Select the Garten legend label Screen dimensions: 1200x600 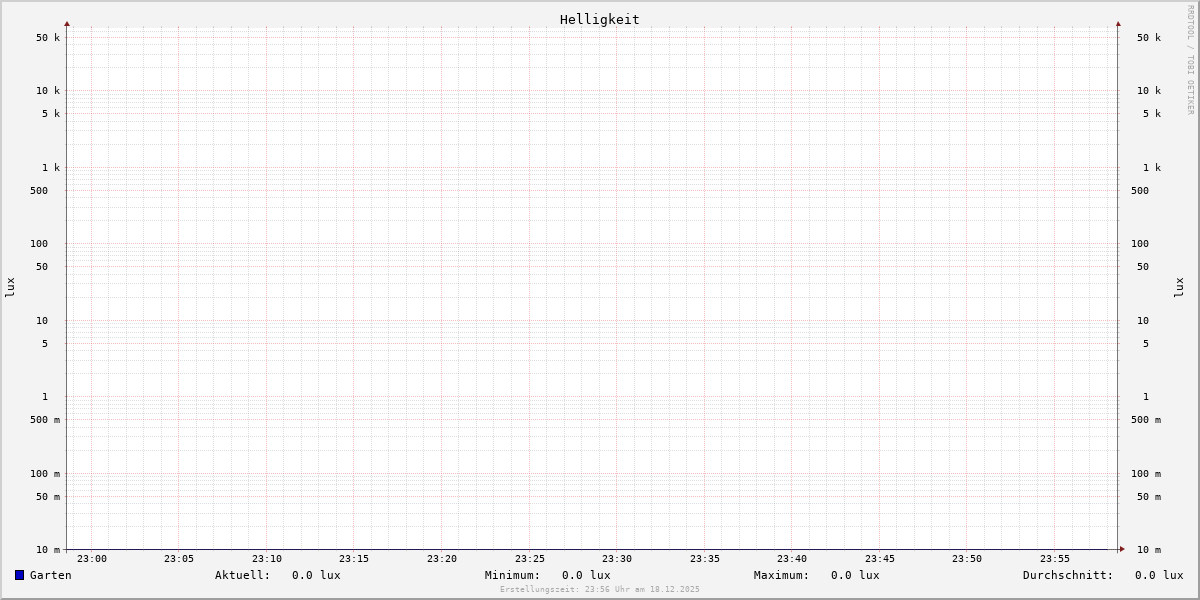point(50,575)
